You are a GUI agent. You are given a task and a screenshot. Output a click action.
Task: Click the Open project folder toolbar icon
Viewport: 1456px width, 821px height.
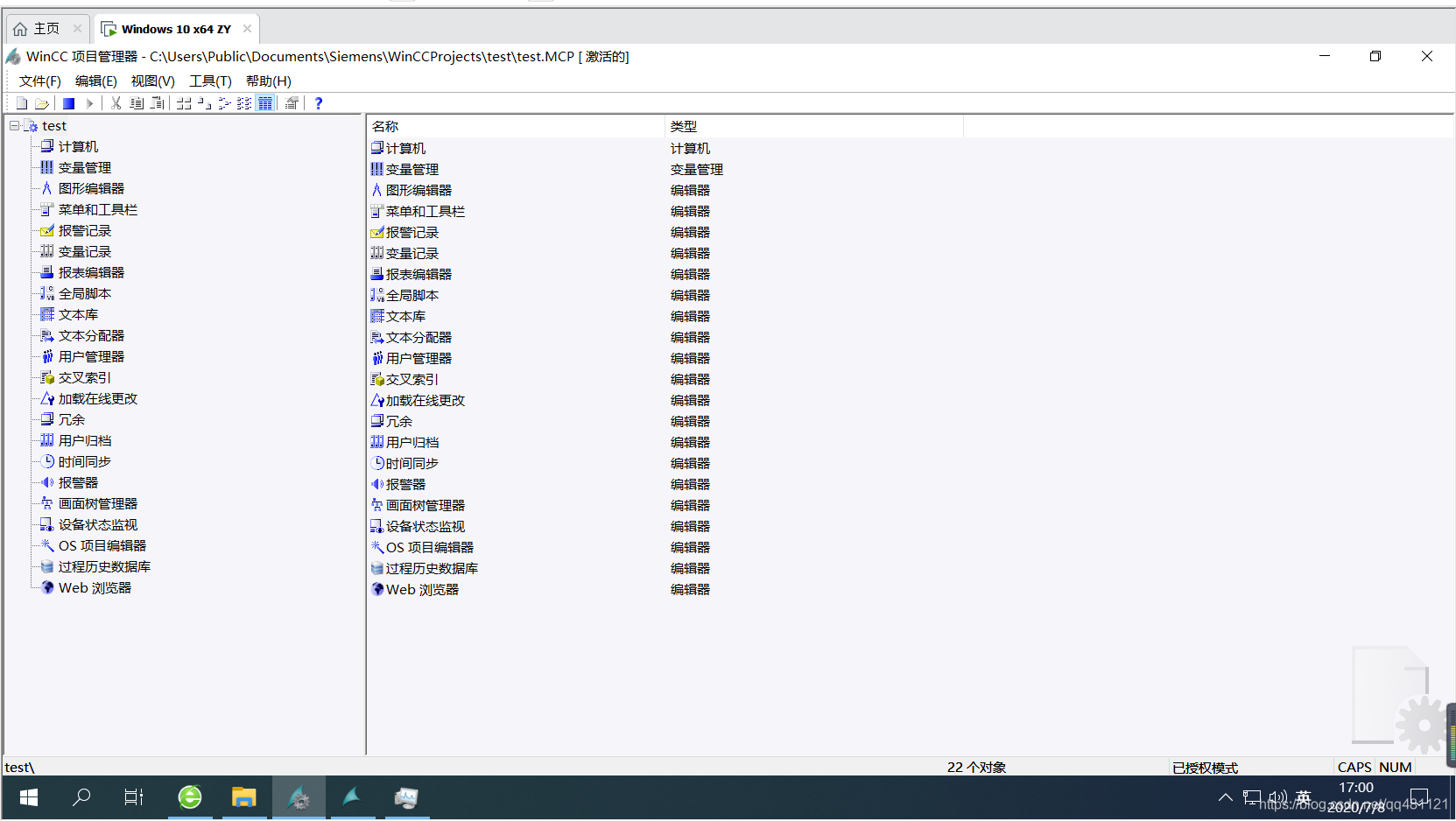pos(42,103)
